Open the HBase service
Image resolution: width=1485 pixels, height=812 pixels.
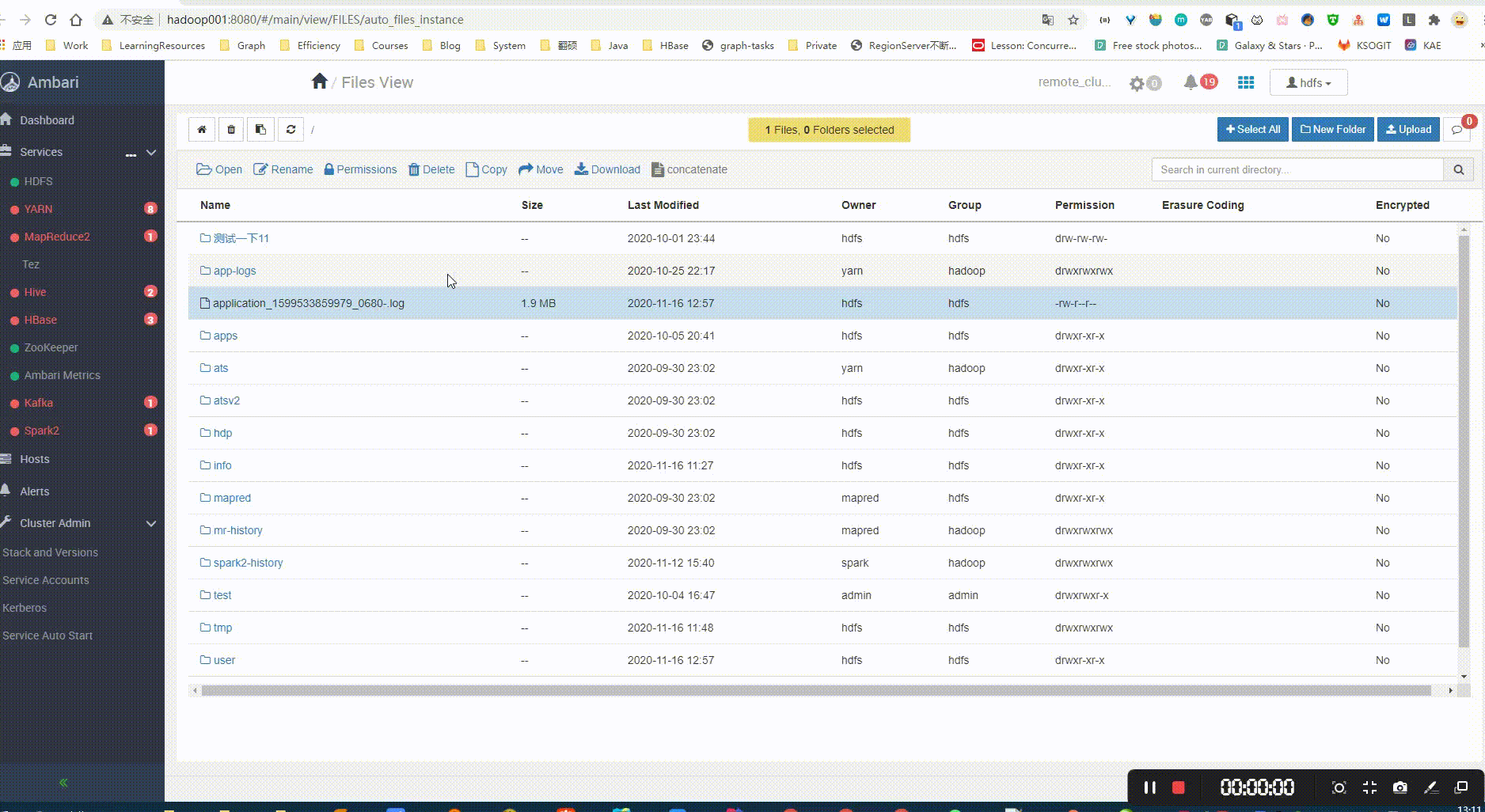(x=40, y=320)
